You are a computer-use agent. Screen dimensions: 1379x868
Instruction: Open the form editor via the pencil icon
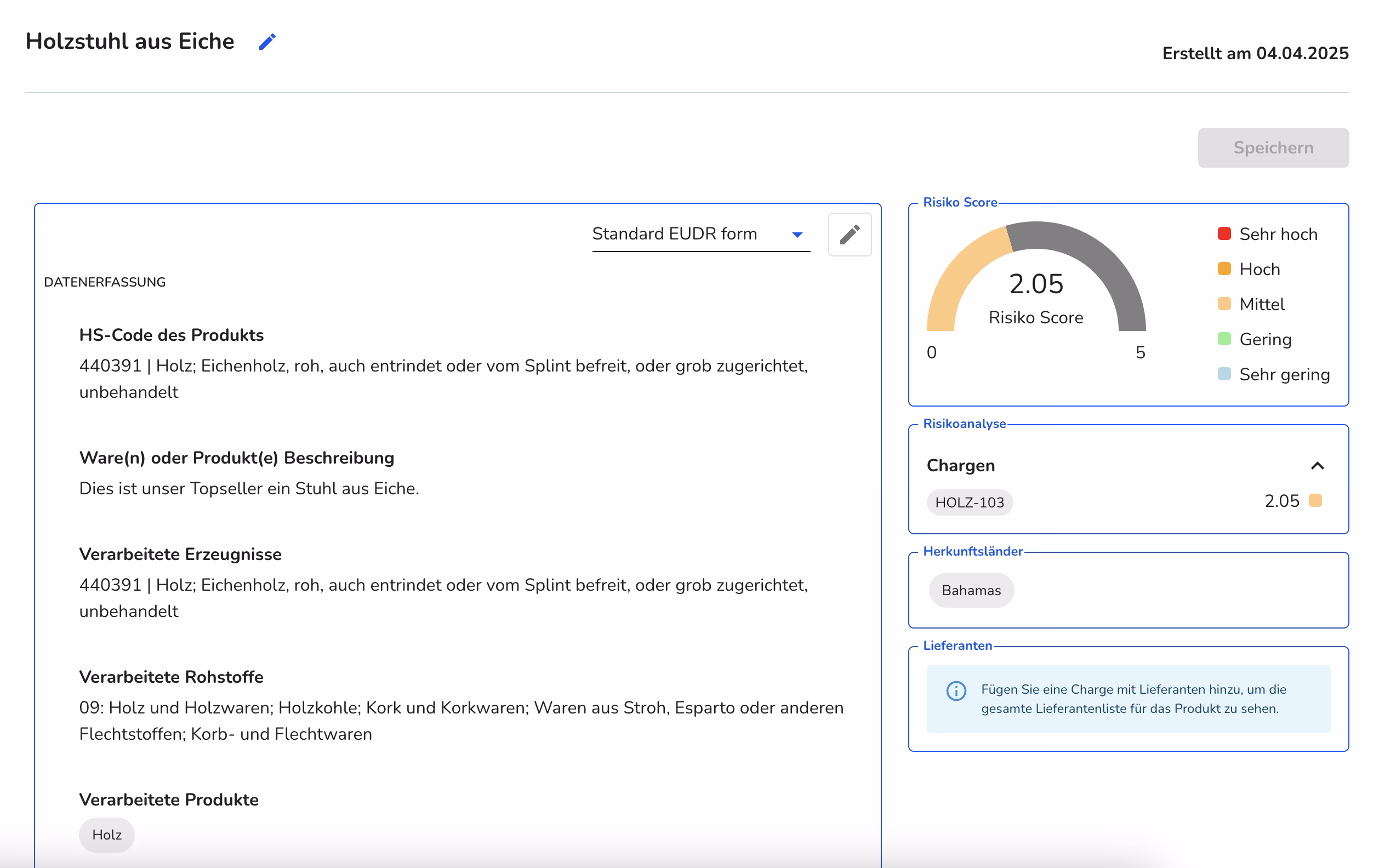click(x=850, y=233)
